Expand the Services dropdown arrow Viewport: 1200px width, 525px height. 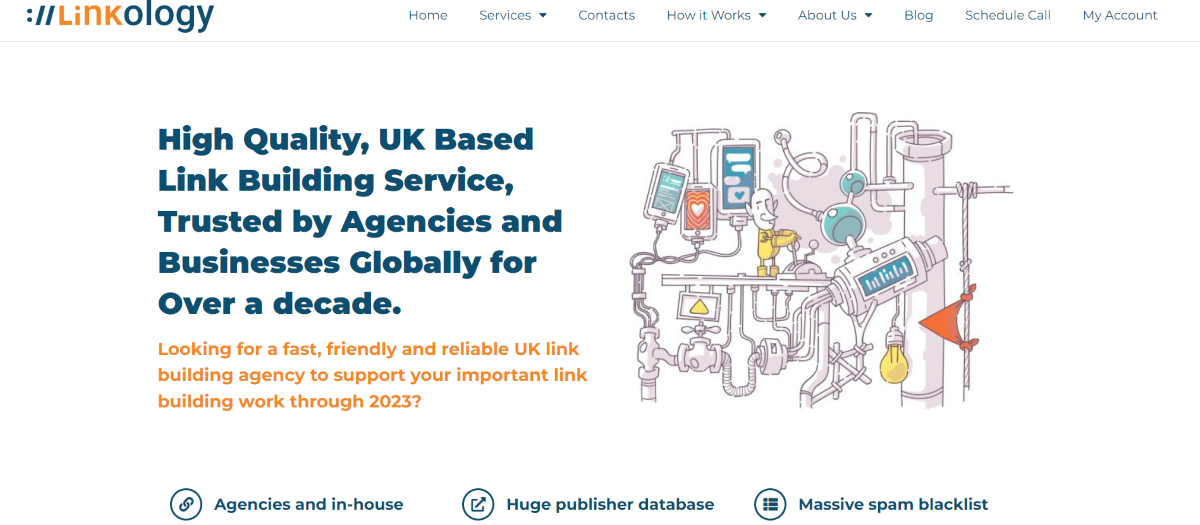tap(543, 16)
